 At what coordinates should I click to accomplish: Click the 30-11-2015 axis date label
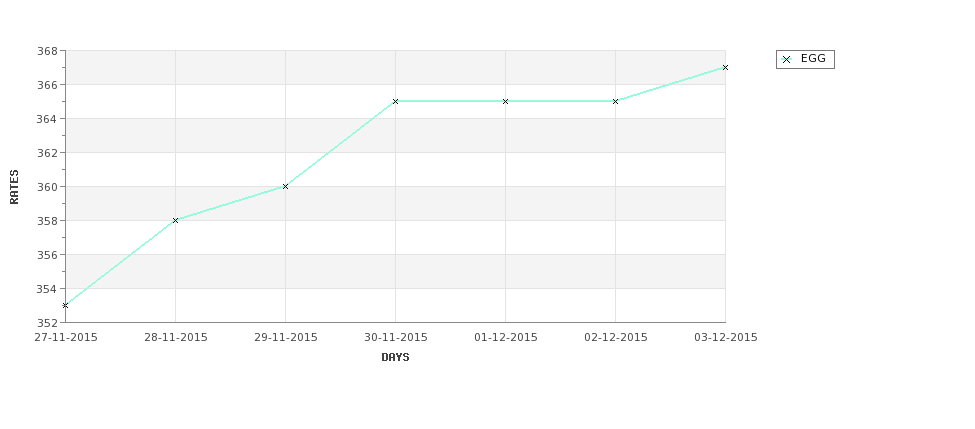click(395, 338)
